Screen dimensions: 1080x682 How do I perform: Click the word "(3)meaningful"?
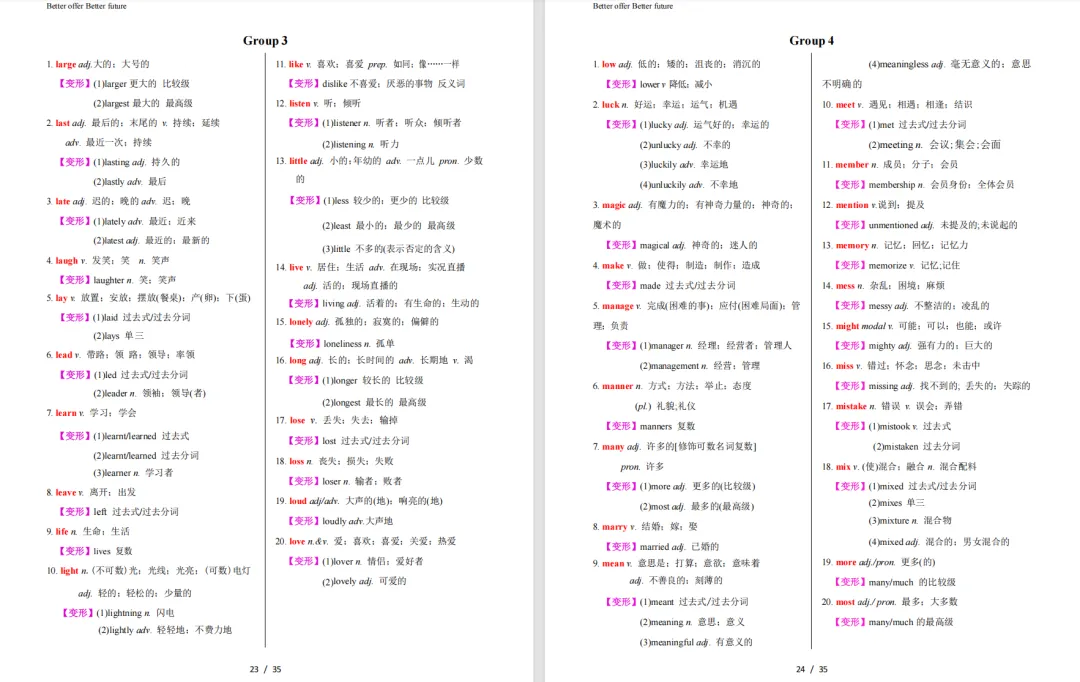tap(666, 642)
